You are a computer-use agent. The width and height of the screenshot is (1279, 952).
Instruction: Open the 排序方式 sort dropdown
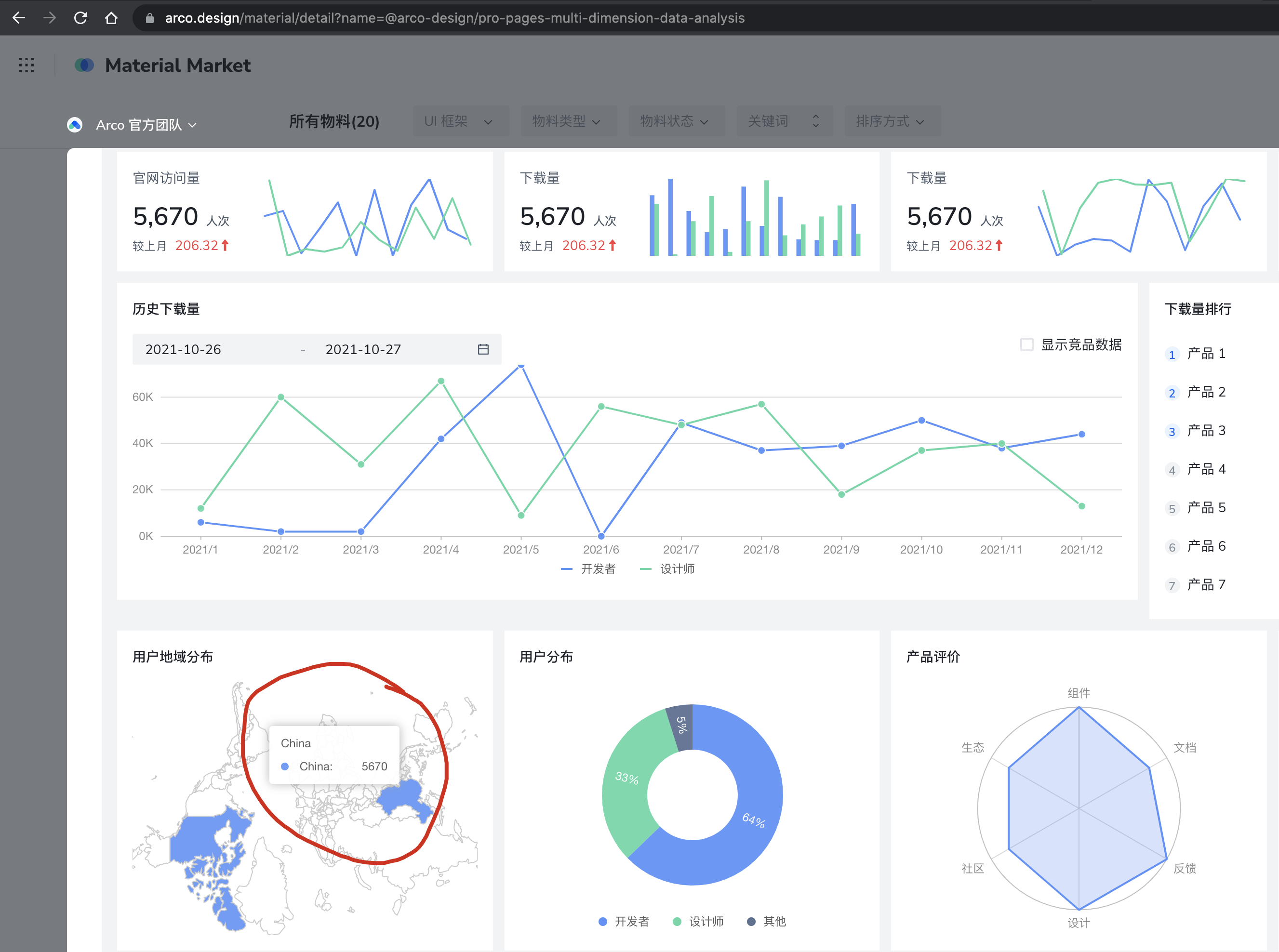892,121
